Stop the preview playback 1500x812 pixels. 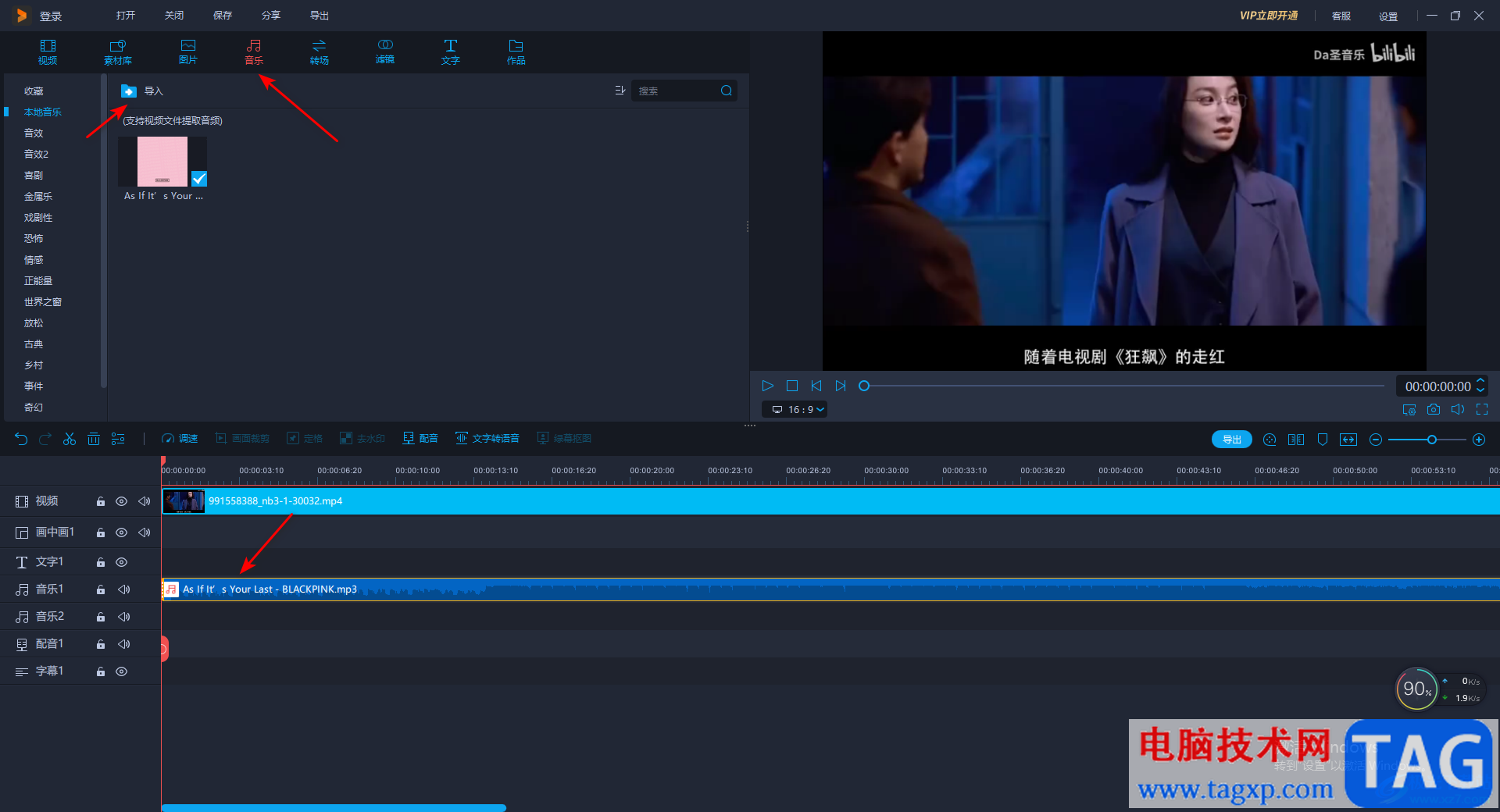tap(792, 386)
